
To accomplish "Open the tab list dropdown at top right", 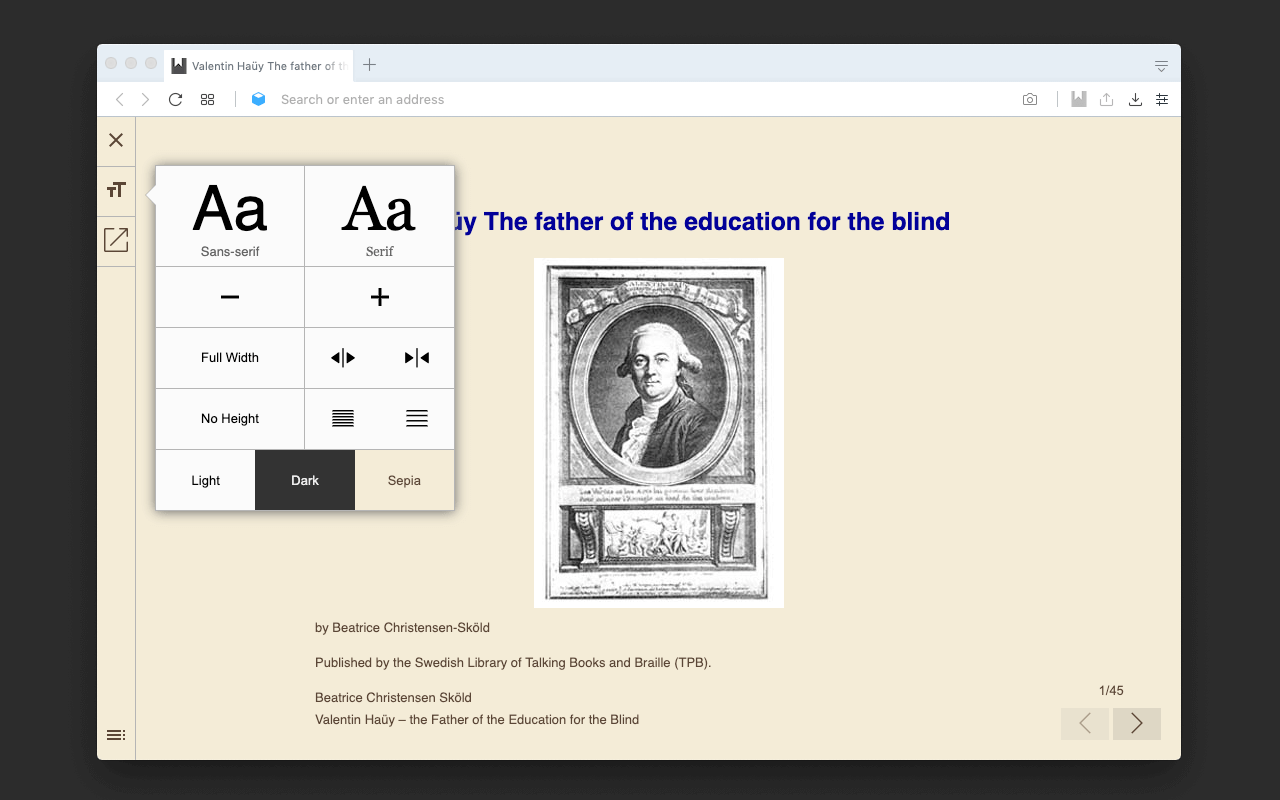I will [1161, 66].
